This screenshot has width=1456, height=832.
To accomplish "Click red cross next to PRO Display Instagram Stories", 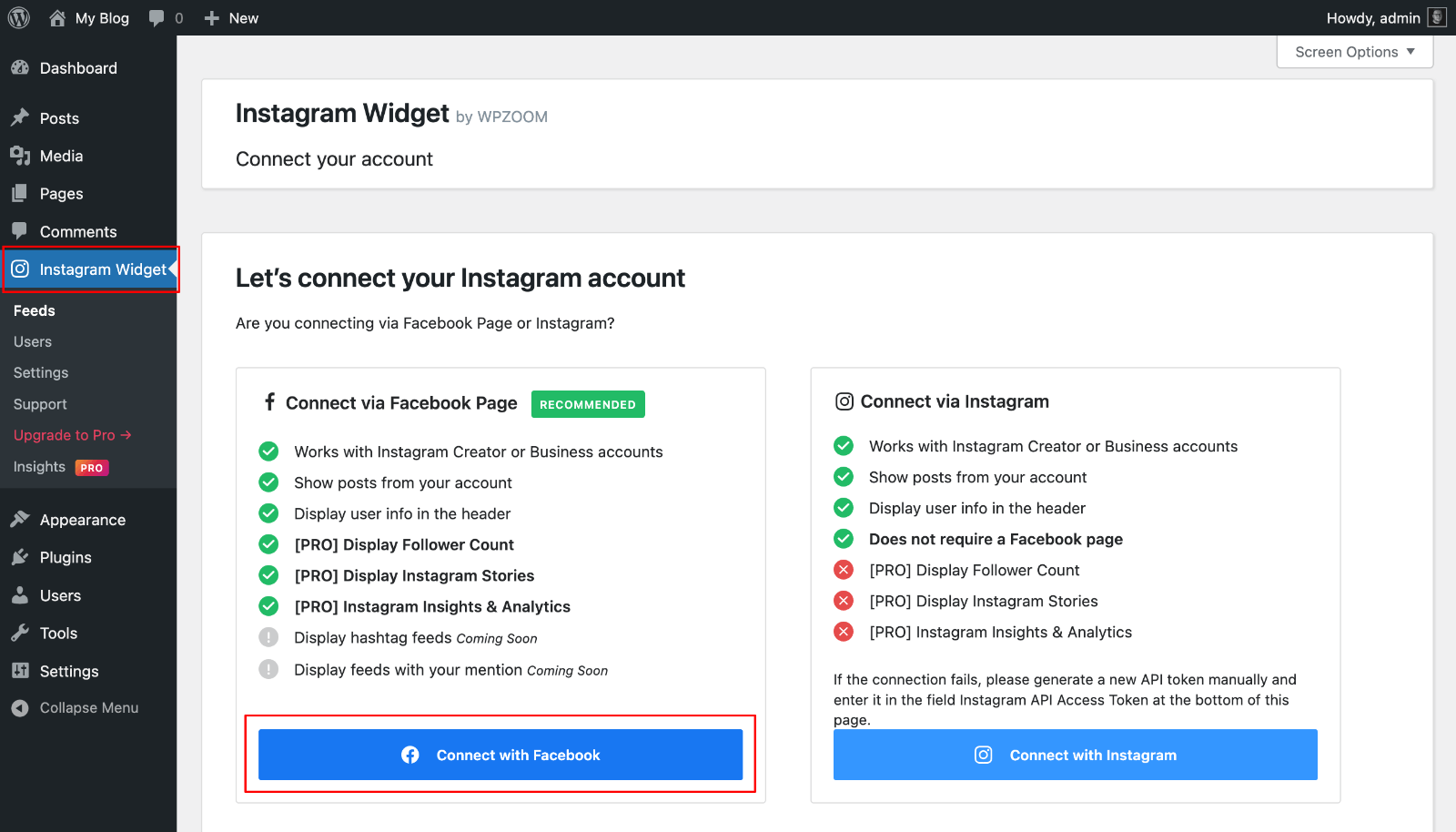I will tap(844, 601).
